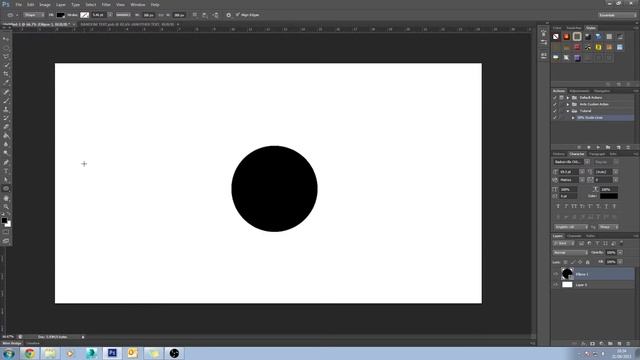The width and height of the screenshot is (640, 360).
Task: Collapse the Tutorial action set
Action: tap(568, 111)
